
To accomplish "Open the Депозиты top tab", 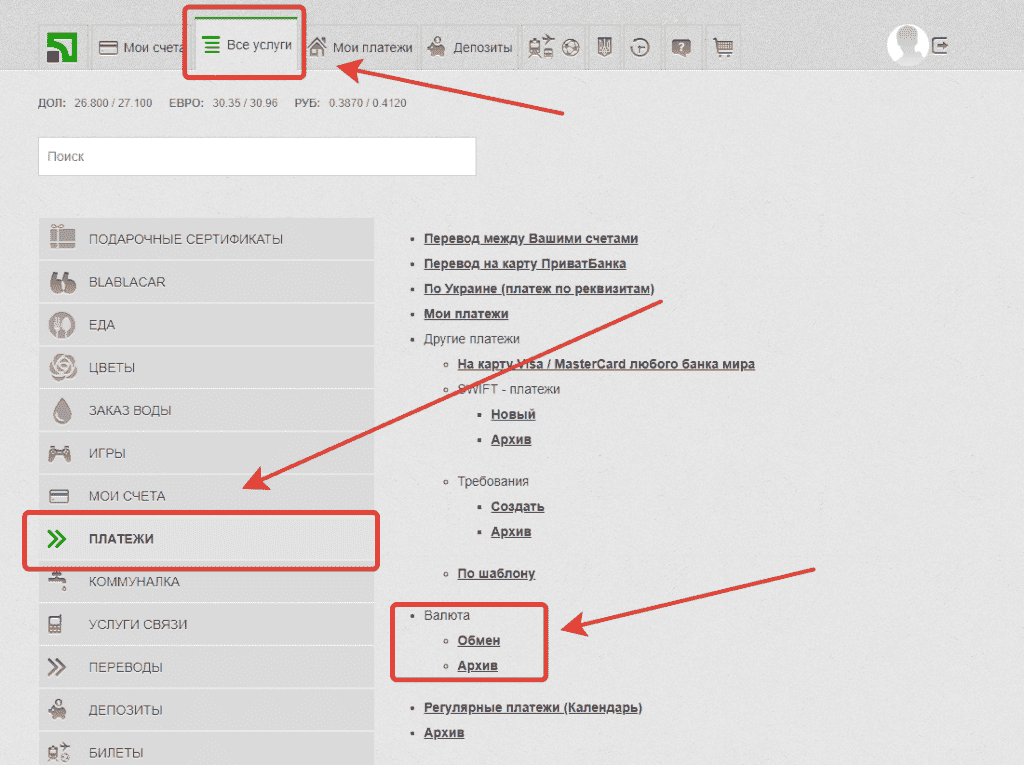I will tap(469, 47).
